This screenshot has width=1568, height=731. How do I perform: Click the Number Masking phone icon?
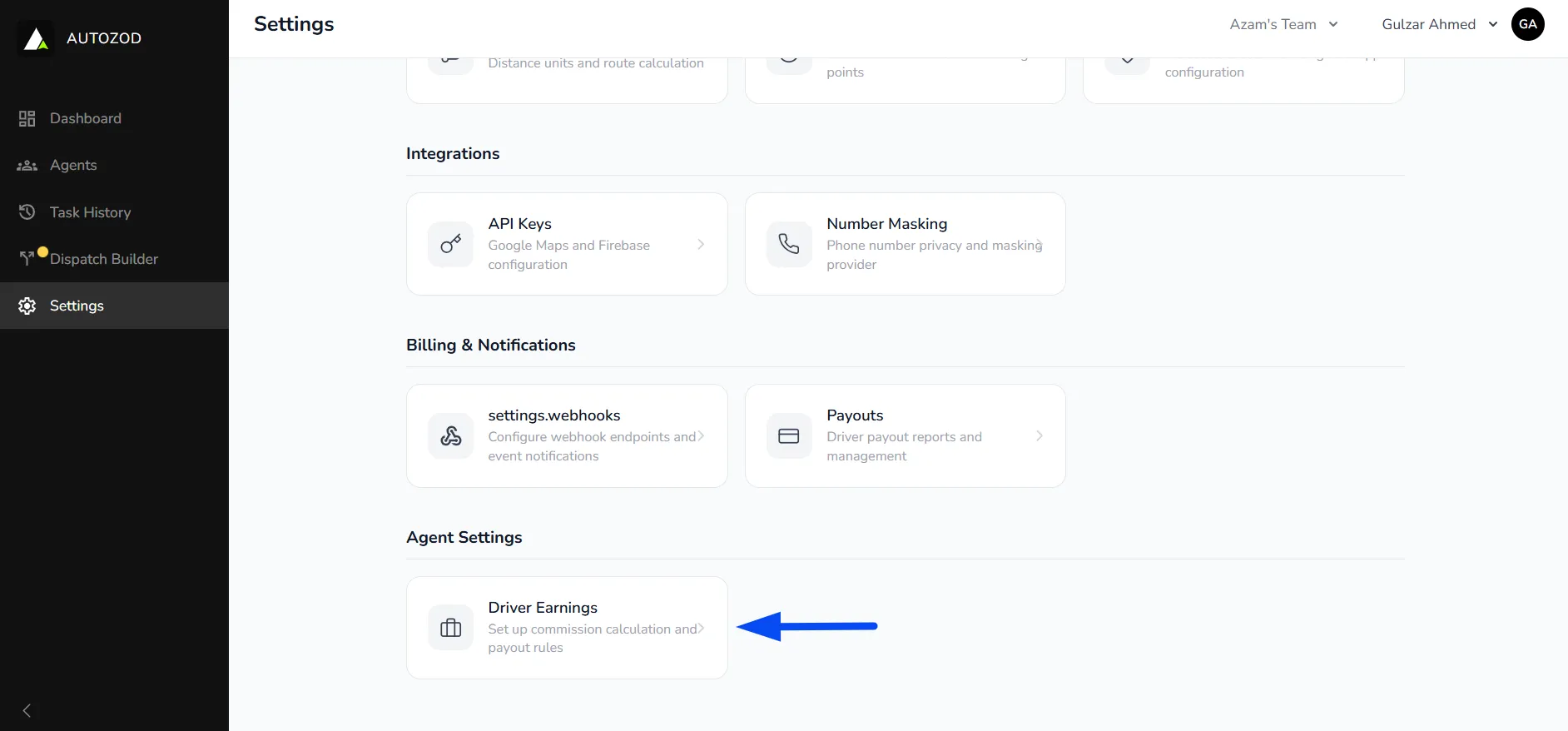point(789,244)
